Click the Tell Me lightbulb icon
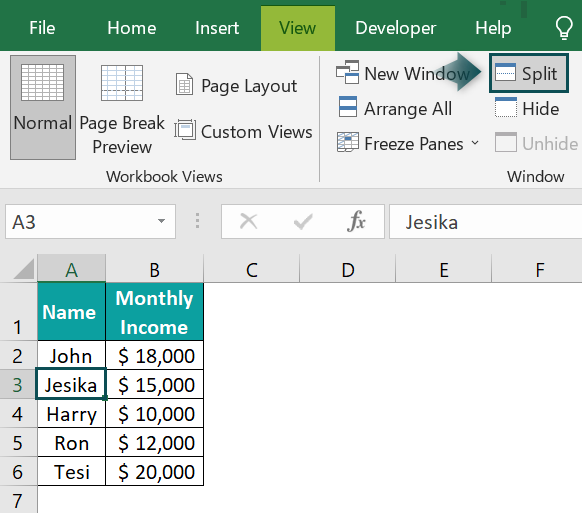This screenshot has width=582, height=513. 564,27
